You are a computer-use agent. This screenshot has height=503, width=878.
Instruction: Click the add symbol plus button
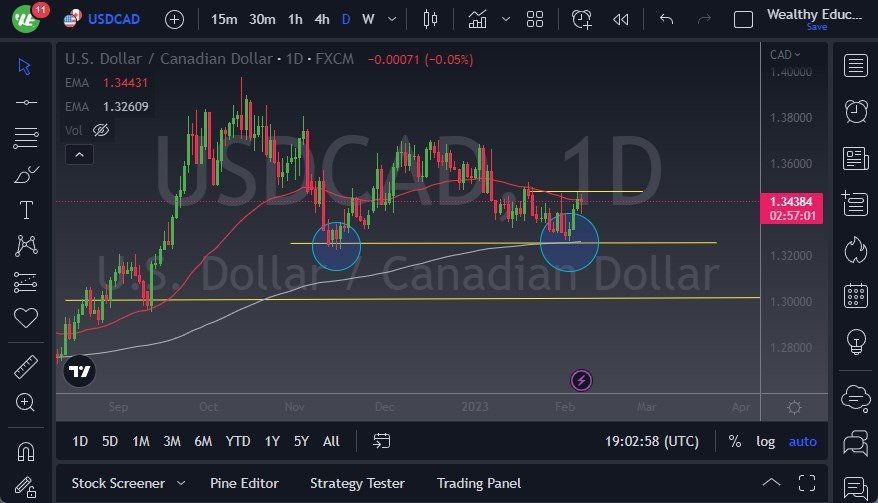point(174,20)
